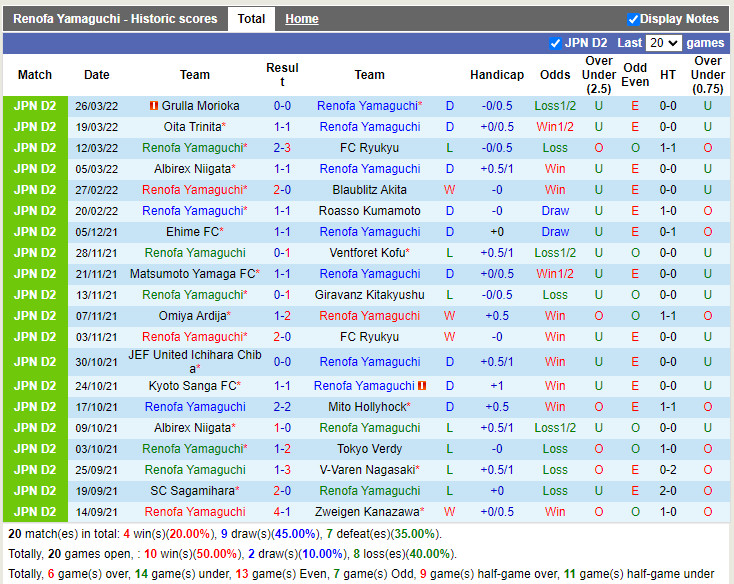Click Matsumoto Yamaga FC team name
The height and width of the screenshot is (584, 734).
193,274
